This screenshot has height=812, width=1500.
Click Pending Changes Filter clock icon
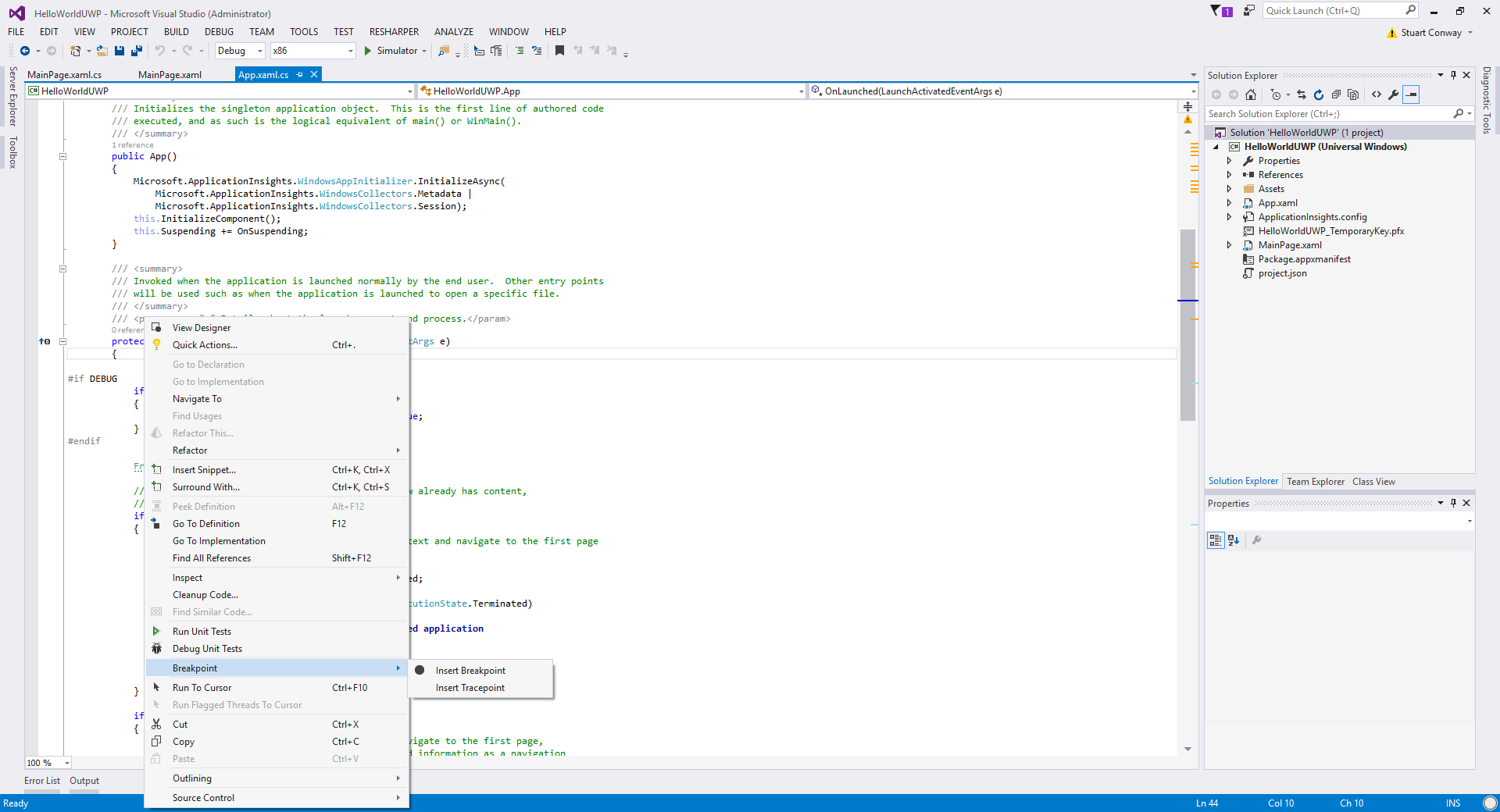tap(1276, 94)
